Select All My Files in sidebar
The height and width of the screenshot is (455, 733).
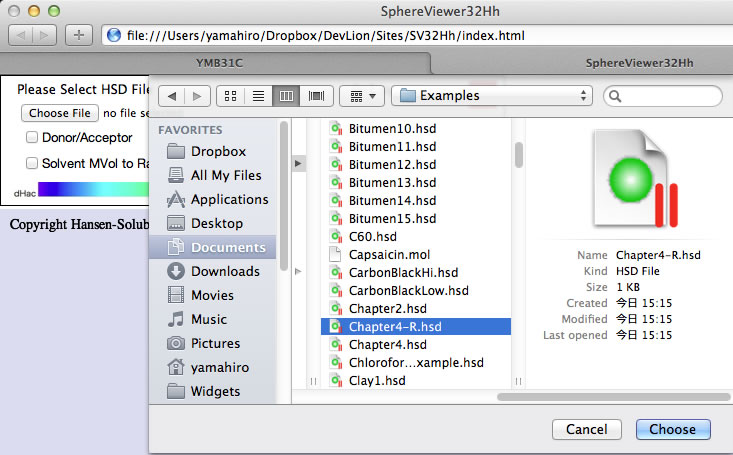click(x=214, y=175)
